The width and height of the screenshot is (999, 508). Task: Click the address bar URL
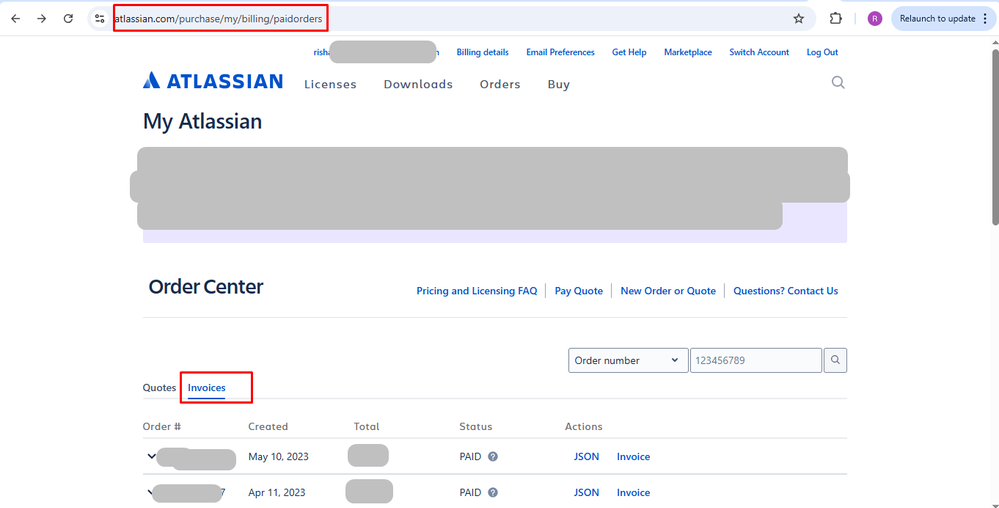(x=220, y=19)
